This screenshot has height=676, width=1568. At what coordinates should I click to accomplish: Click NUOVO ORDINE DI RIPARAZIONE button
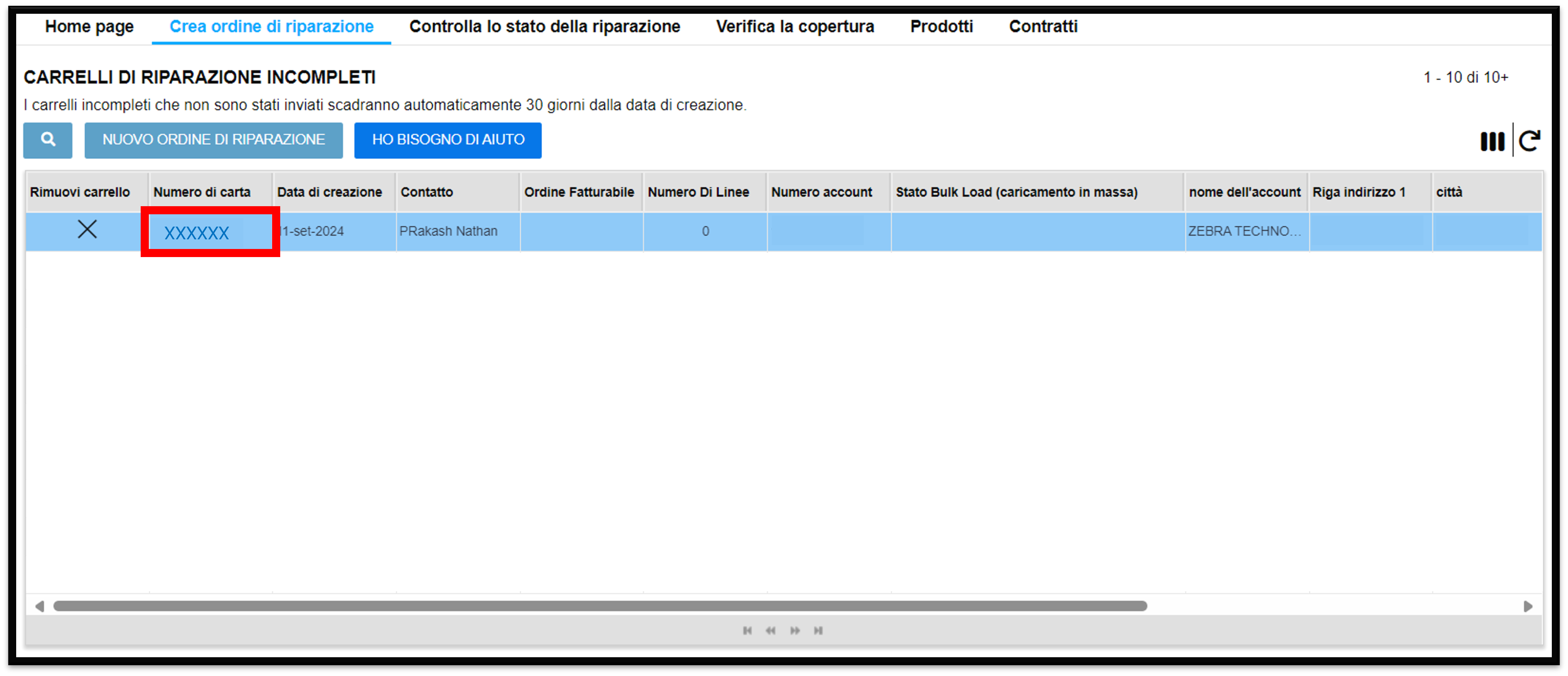point(214,140)
